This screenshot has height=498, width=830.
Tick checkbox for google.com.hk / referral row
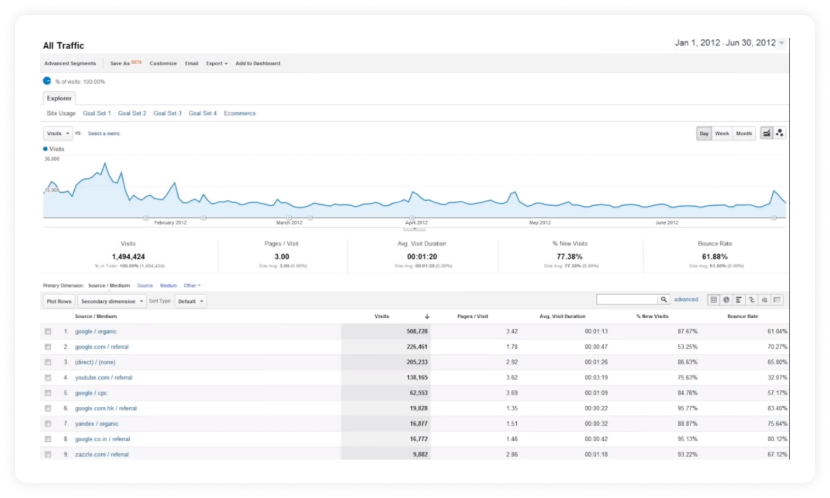48,409
